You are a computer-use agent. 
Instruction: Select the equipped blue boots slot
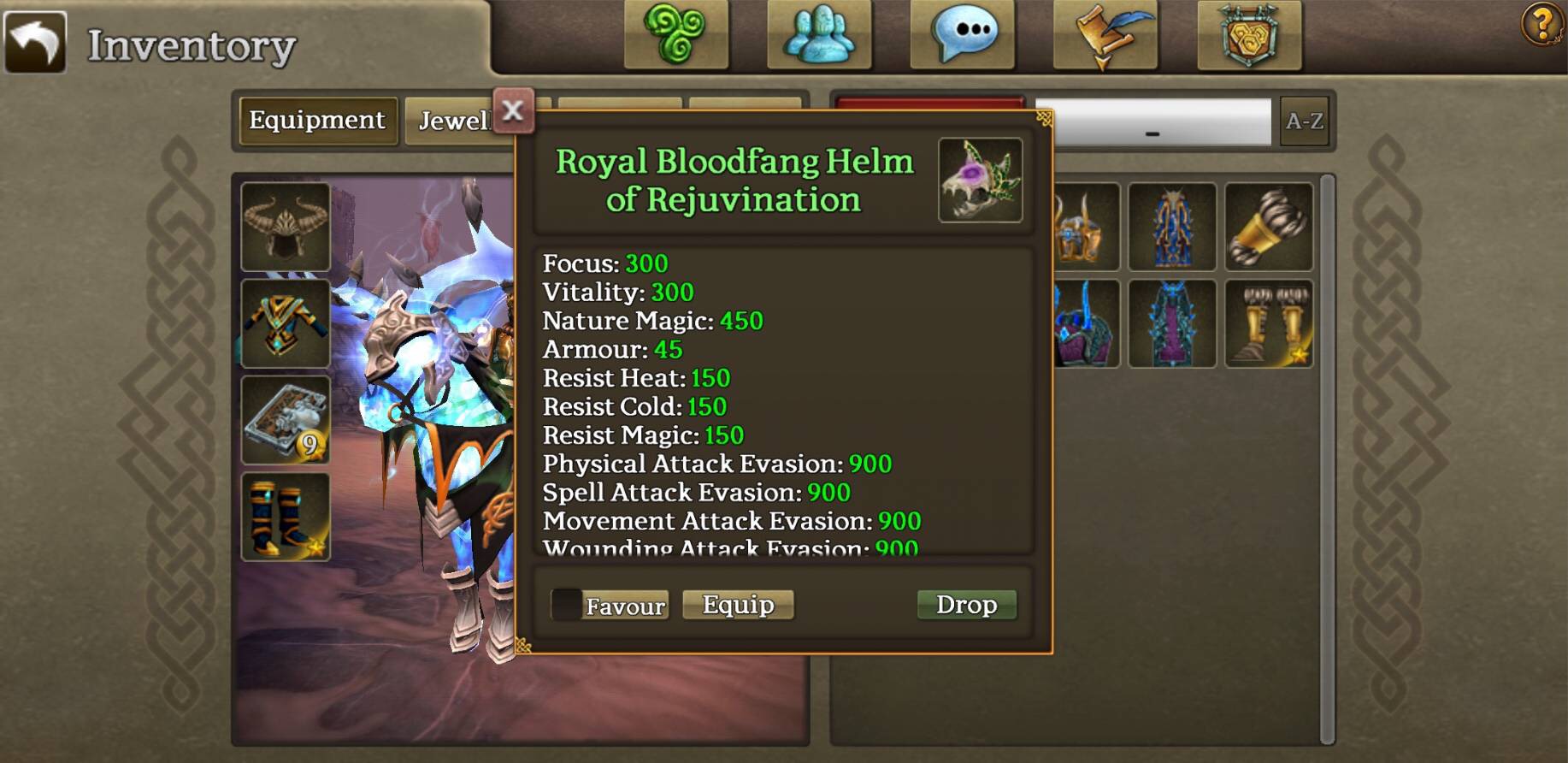[x=286, y=517]
